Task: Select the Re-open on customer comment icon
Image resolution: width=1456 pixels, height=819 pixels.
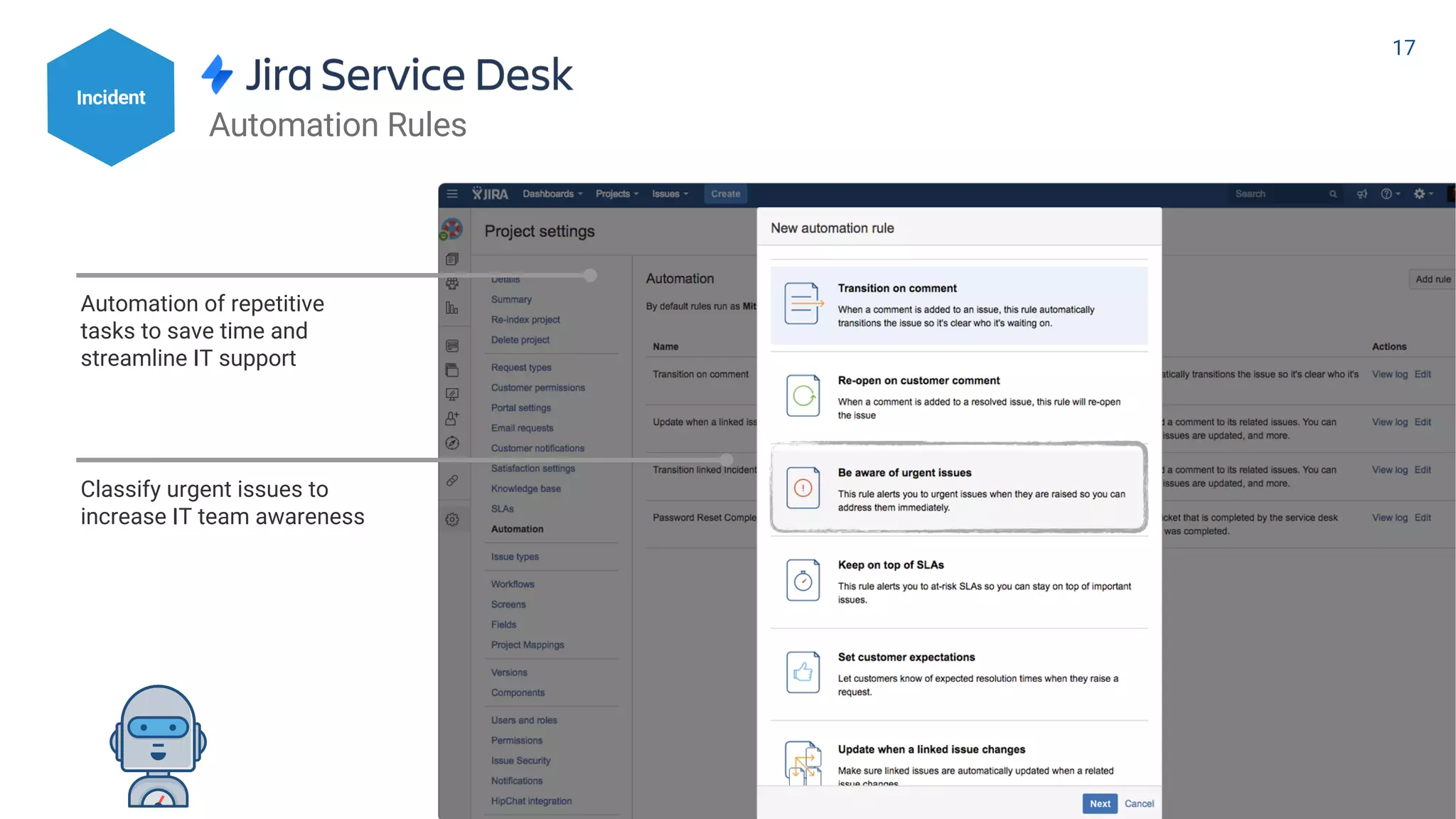Action: [x=803, y=395]
